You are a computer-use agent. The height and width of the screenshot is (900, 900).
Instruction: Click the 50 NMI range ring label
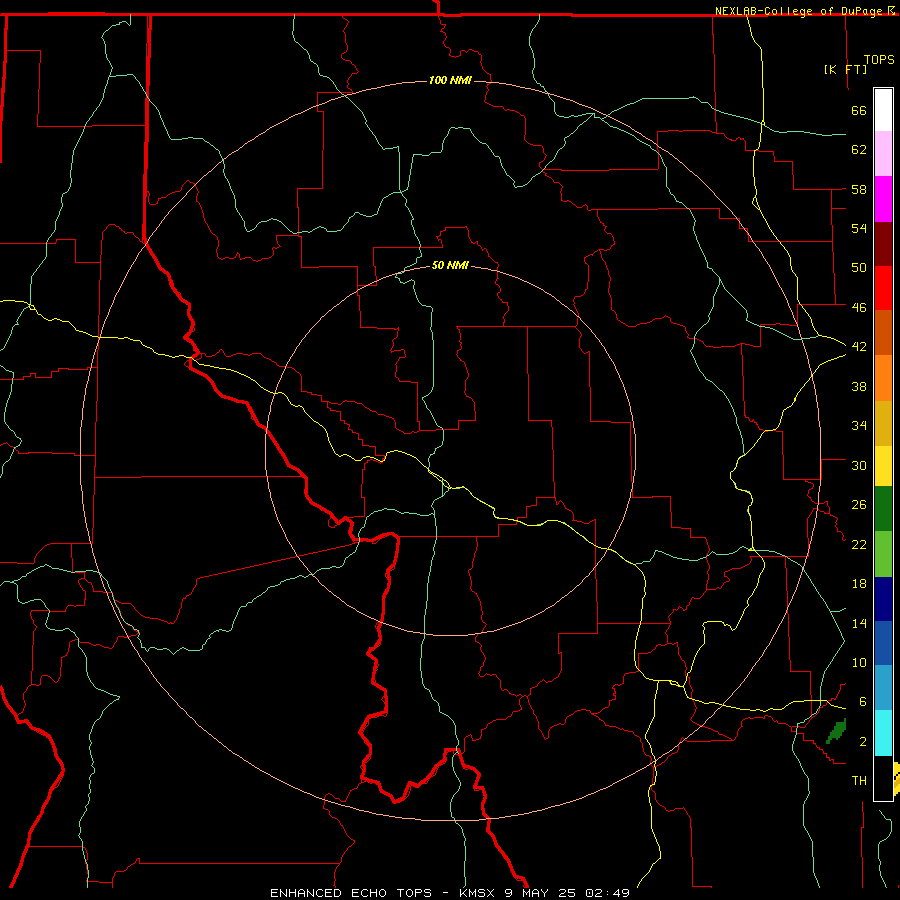pos(450,265)
